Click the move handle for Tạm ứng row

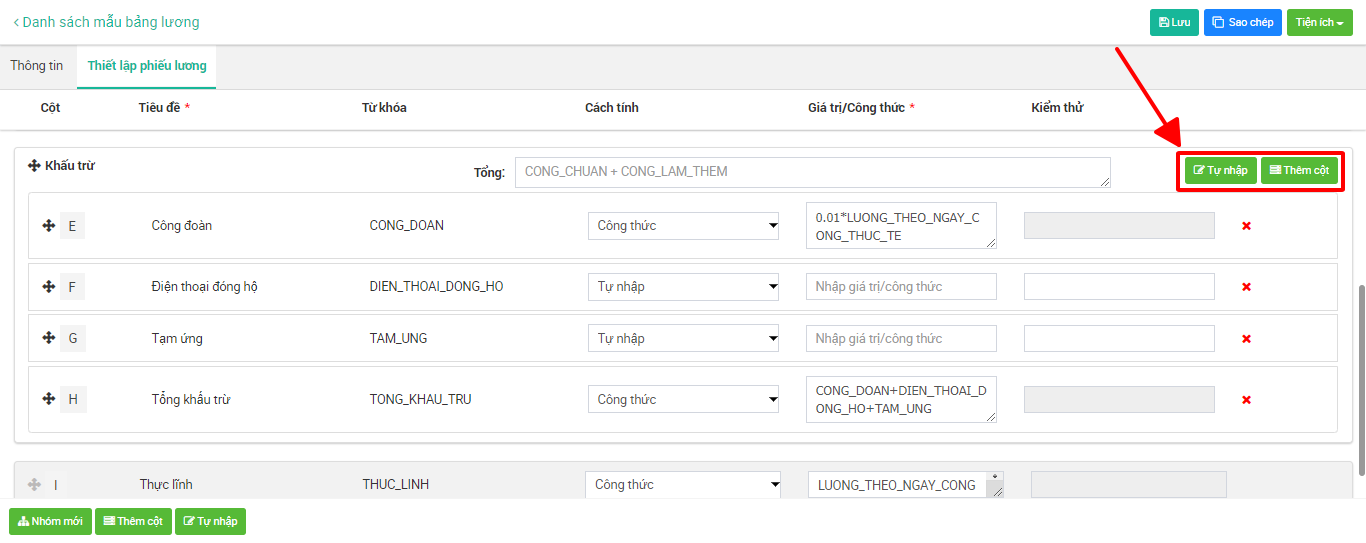(48, 338)
